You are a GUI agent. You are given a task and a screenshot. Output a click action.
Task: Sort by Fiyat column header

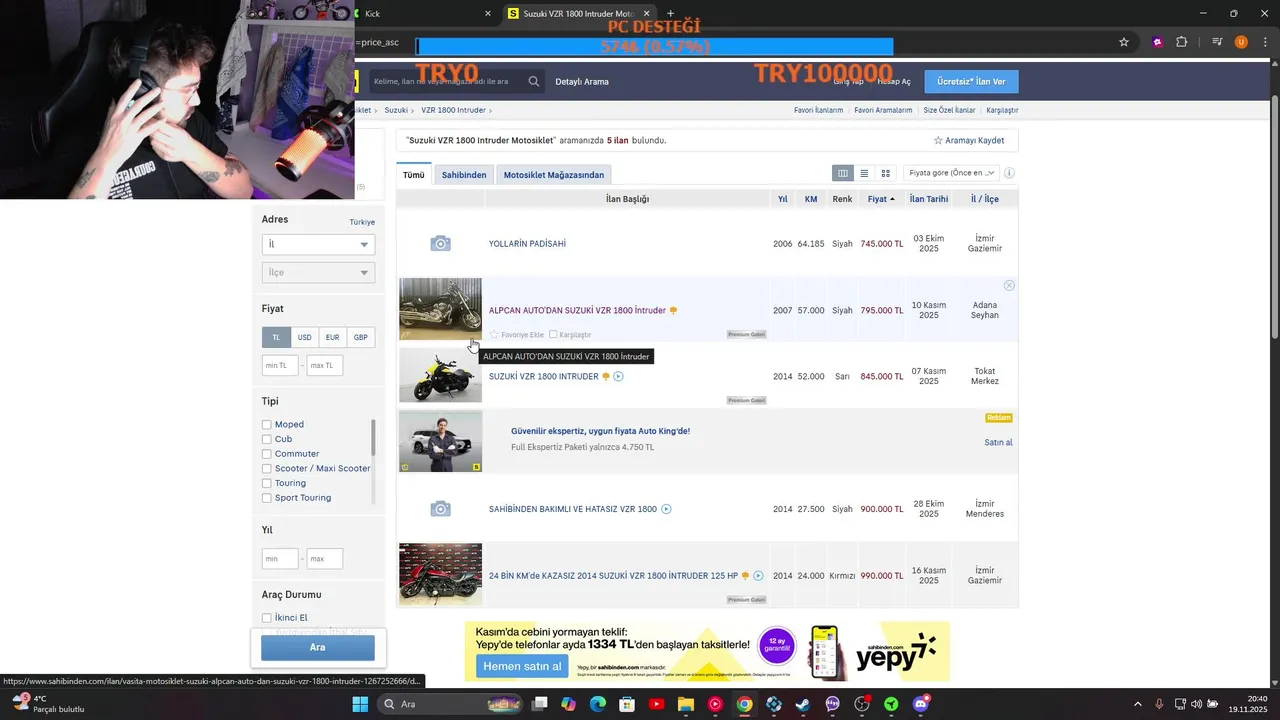coord(881,199)
